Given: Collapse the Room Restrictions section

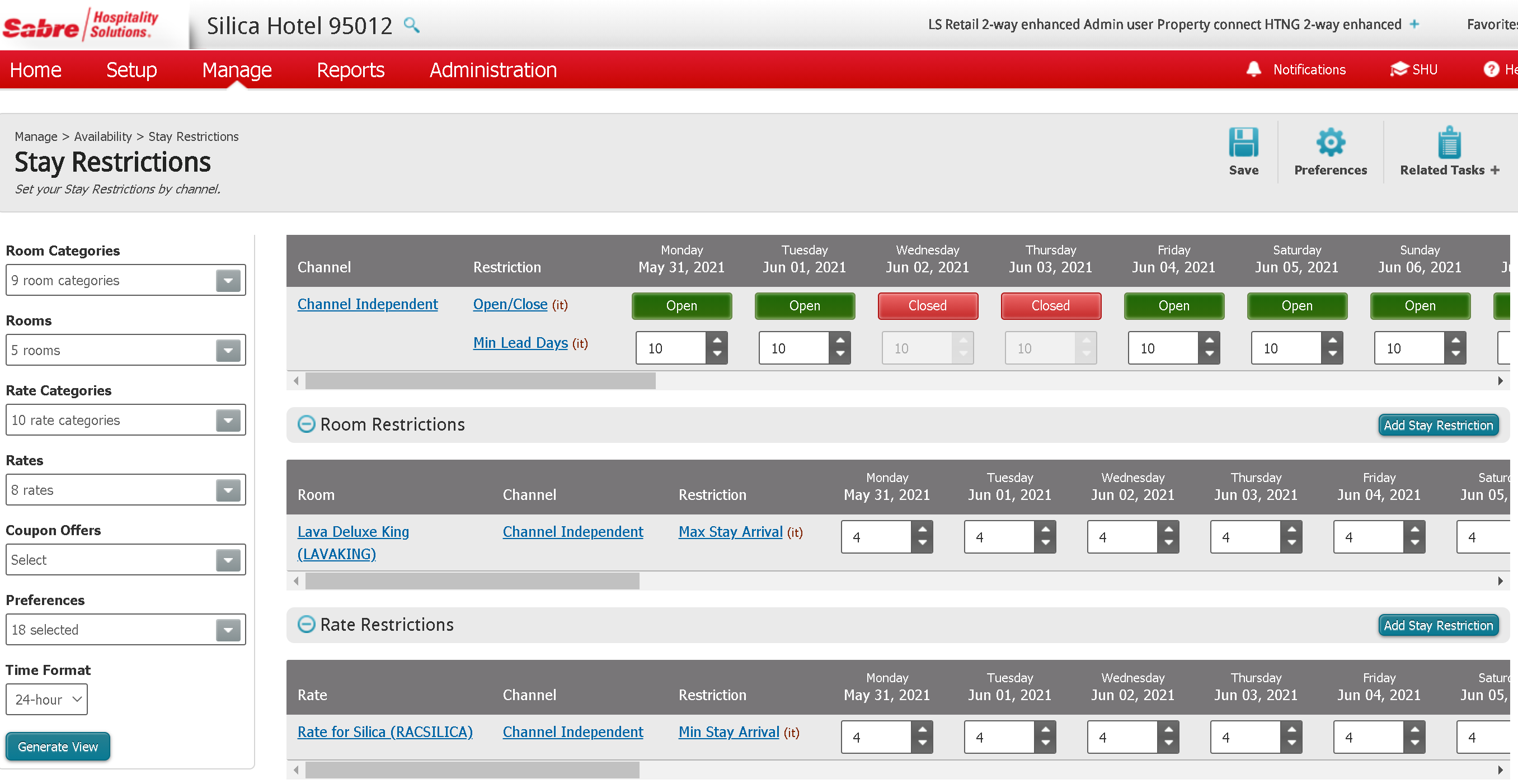Looking at the screenshot, I should [307, 424].
